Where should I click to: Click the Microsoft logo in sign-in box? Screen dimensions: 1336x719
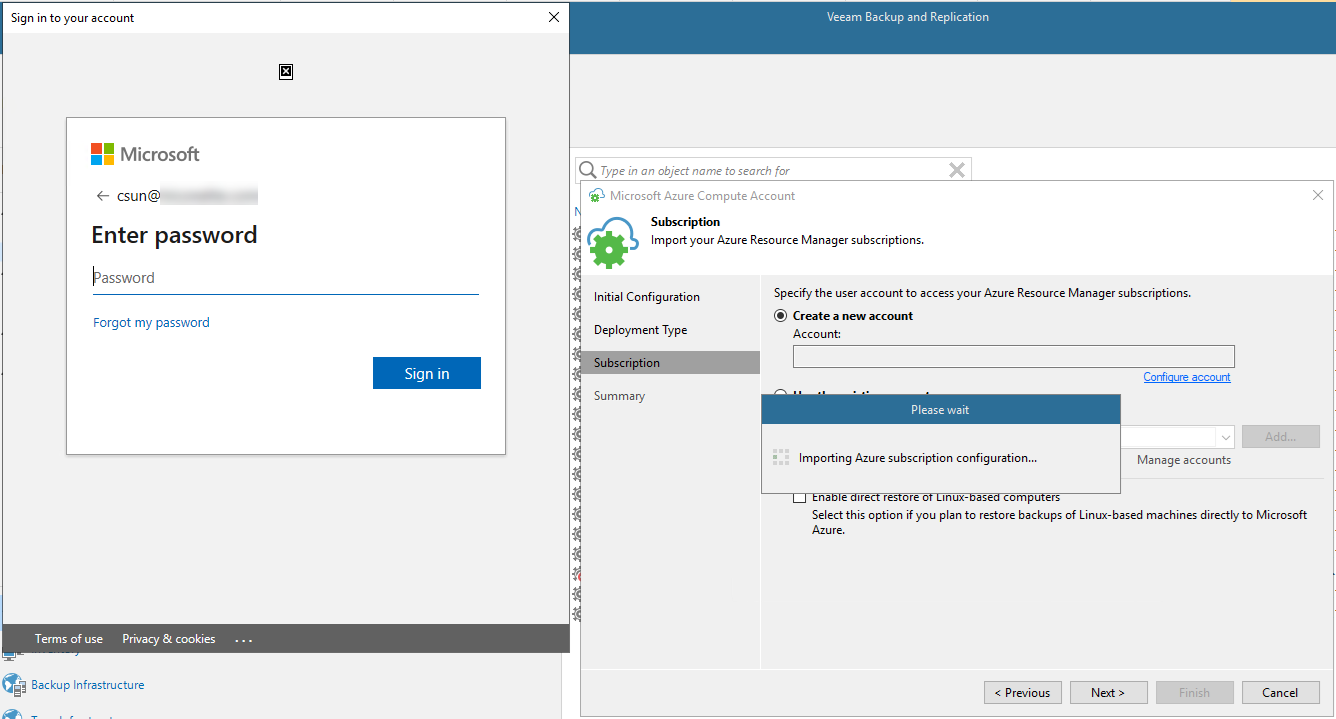tap(145, 154)
